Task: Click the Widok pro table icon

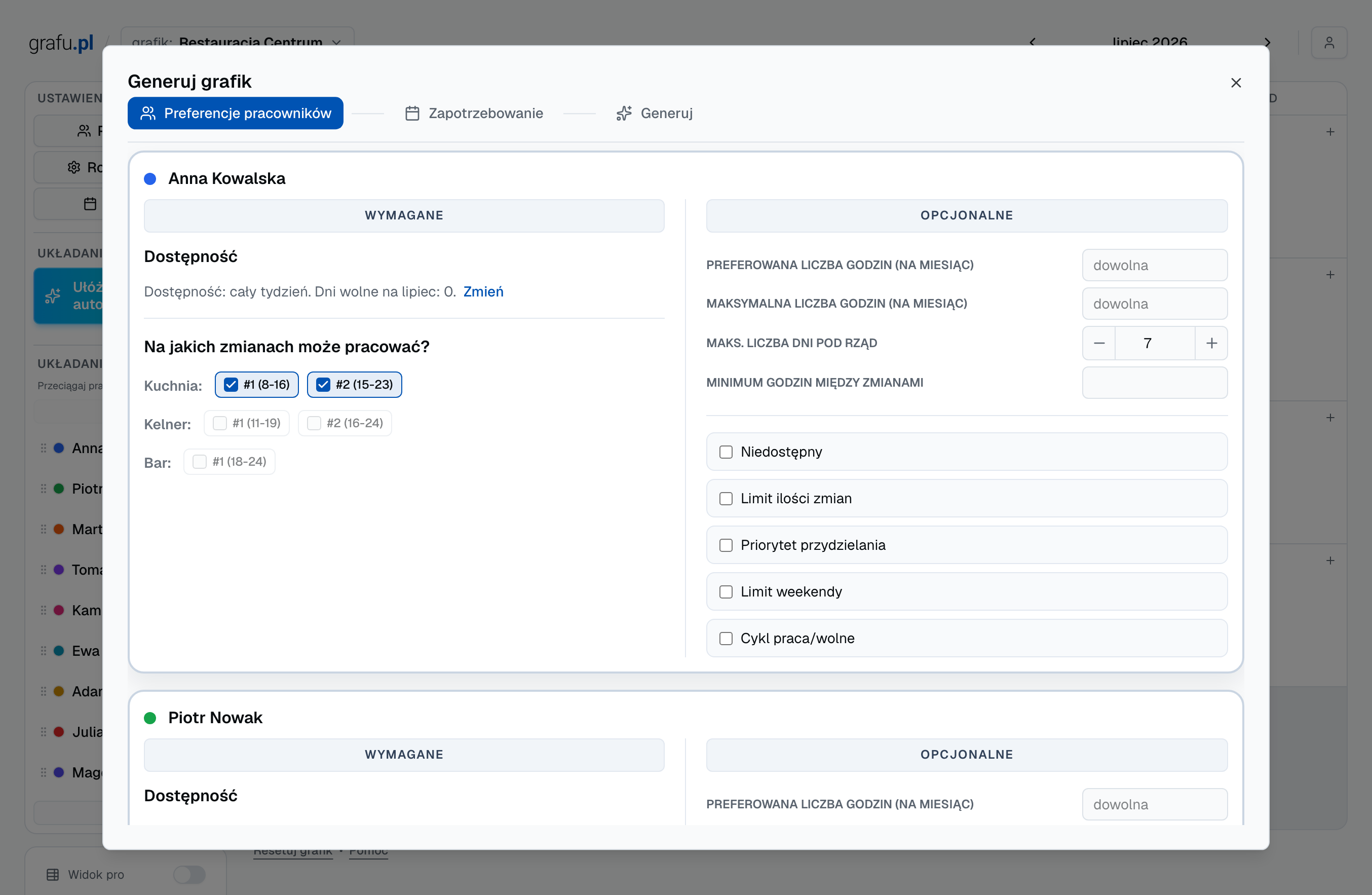Action: click(x=53, y=875)
